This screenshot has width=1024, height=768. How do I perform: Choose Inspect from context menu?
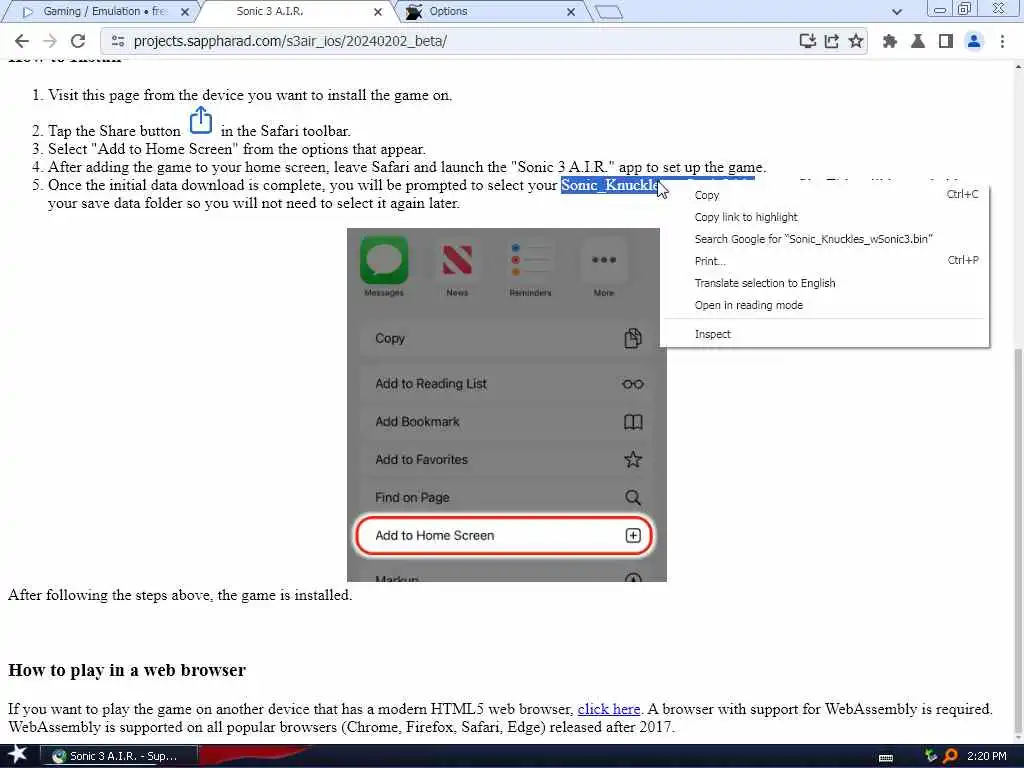(x=825, y=334)
